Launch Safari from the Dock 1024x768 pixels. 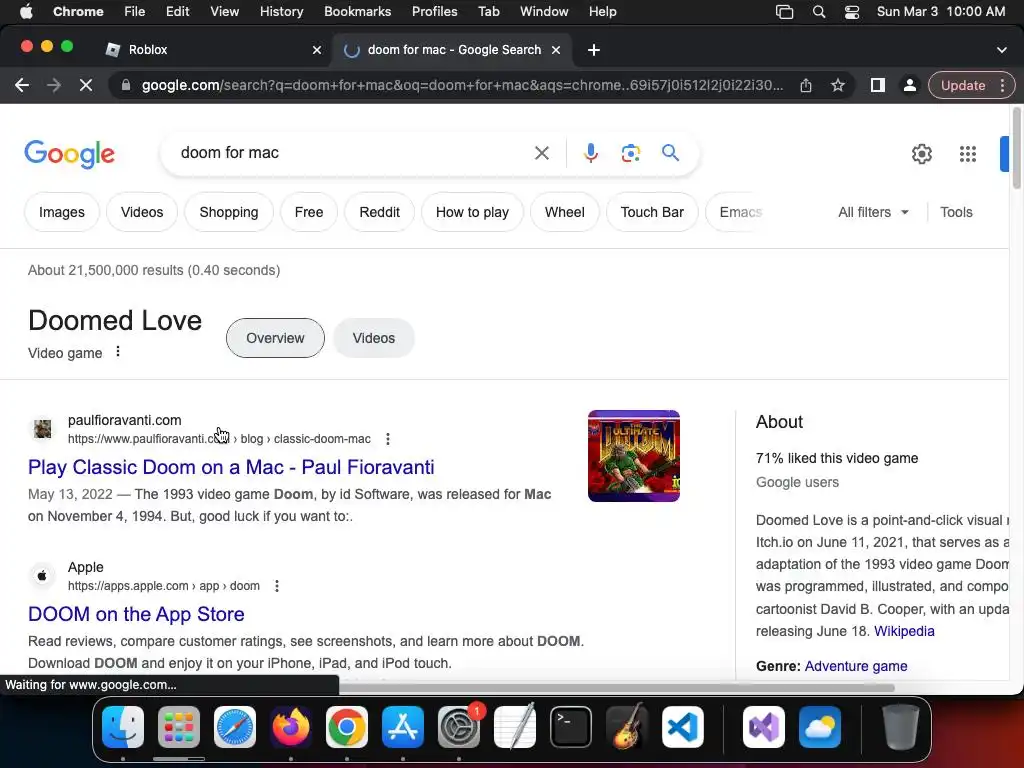click(234, 727)
